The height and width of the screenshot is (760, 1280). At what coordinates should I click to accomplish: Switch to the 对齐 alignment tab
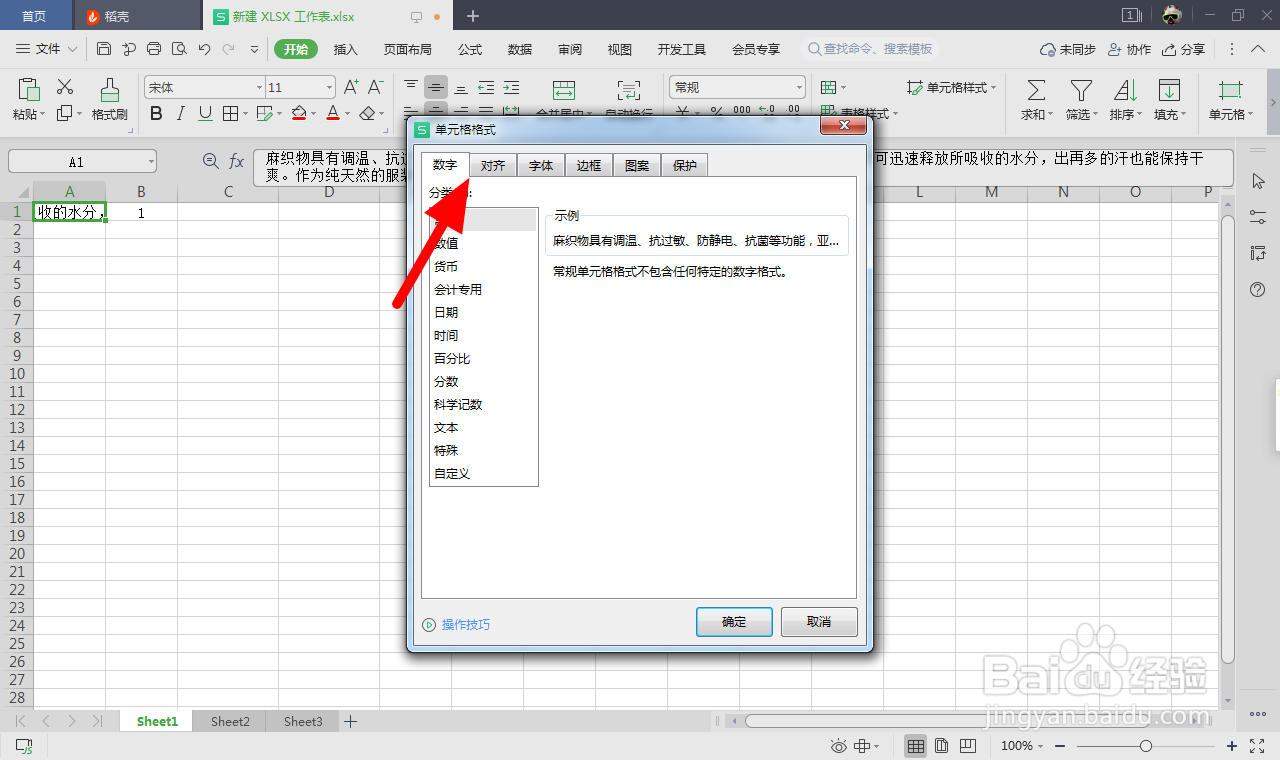point(492,165)
